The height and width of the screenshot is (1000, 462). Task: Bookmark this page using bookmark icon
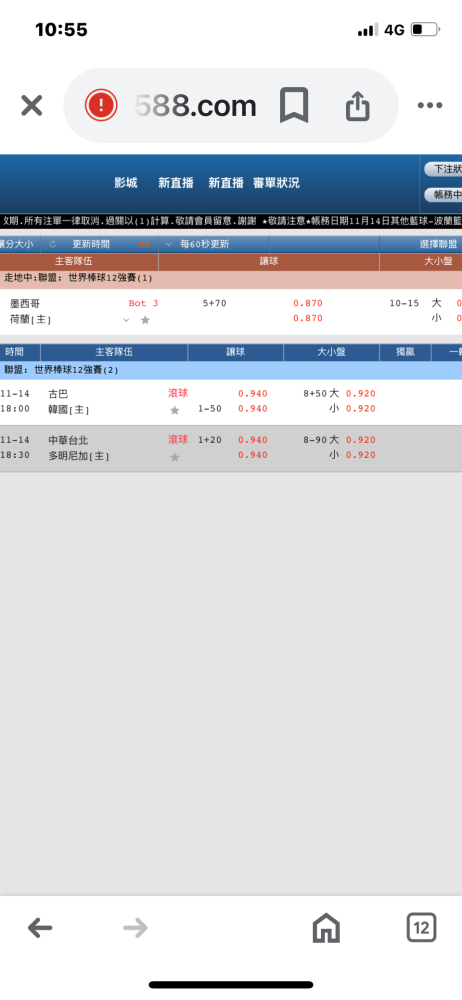(294, 105)
